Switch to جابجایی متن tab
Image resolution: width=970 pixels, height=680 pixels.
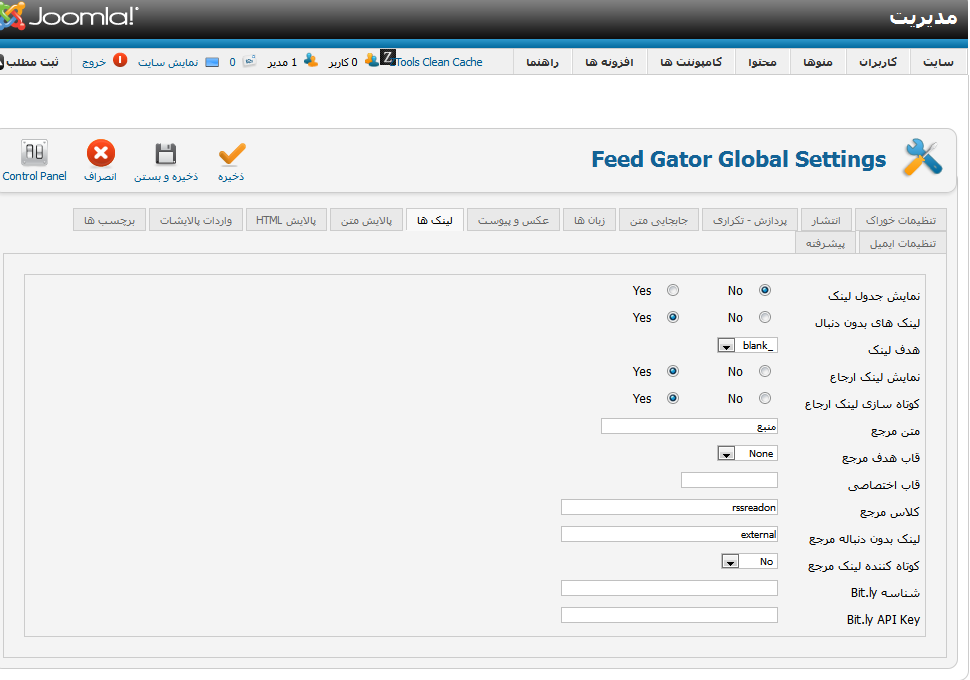tap(659, 220)
